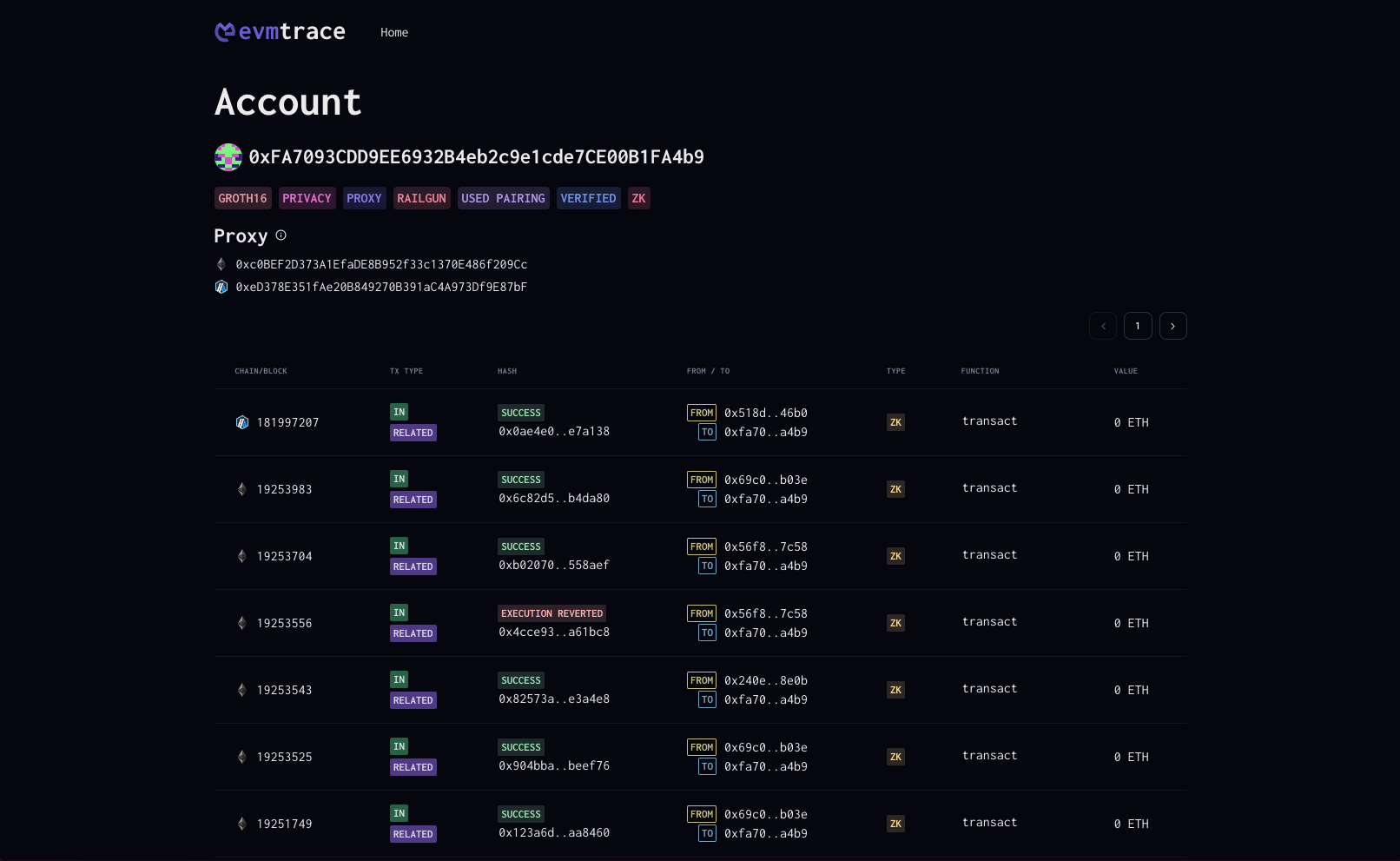Click the account identicon avatar

tap(228, 157)
